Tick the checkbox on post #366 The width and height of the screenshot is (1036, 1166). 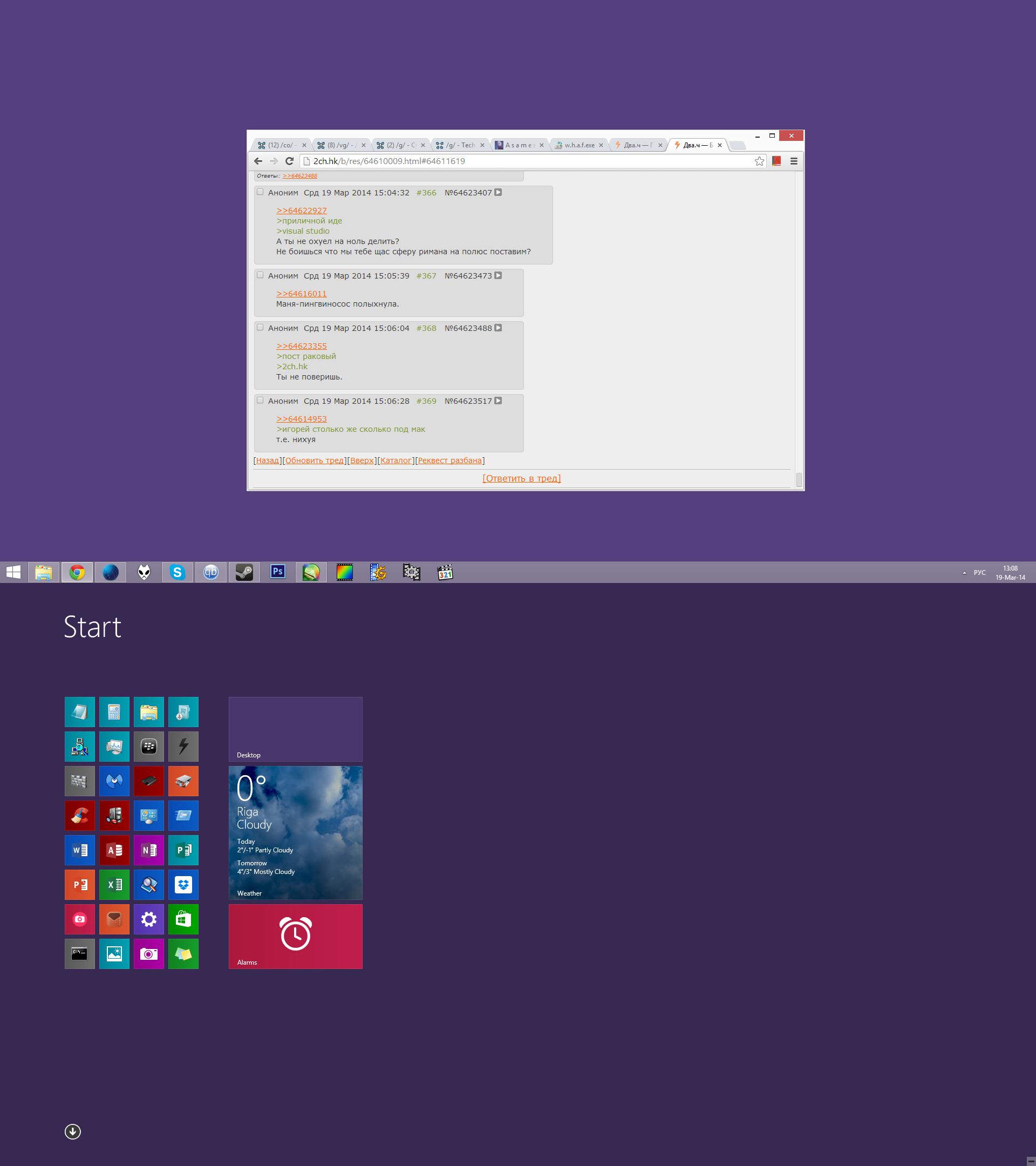pyautogui.click(x=260, y=192)
